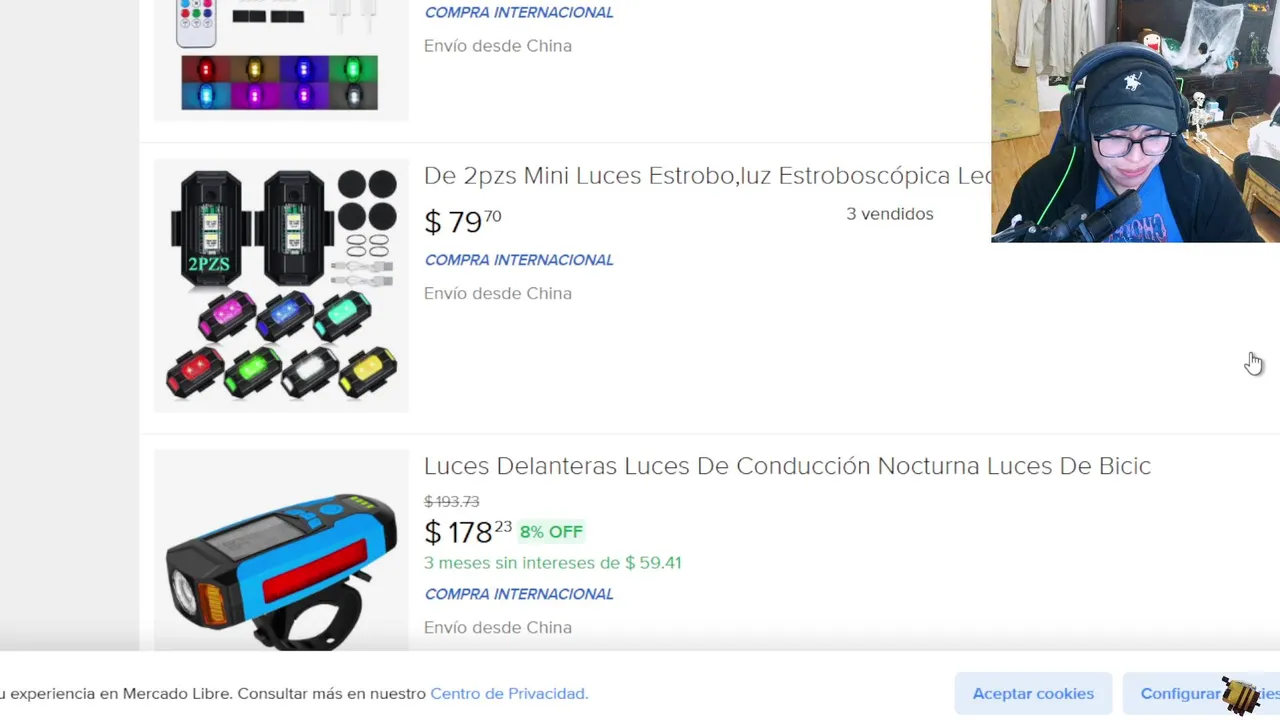The image size is (1280, 720).
Task: Click the streamer webcam overlay
Action: [x=1135, y=121]
